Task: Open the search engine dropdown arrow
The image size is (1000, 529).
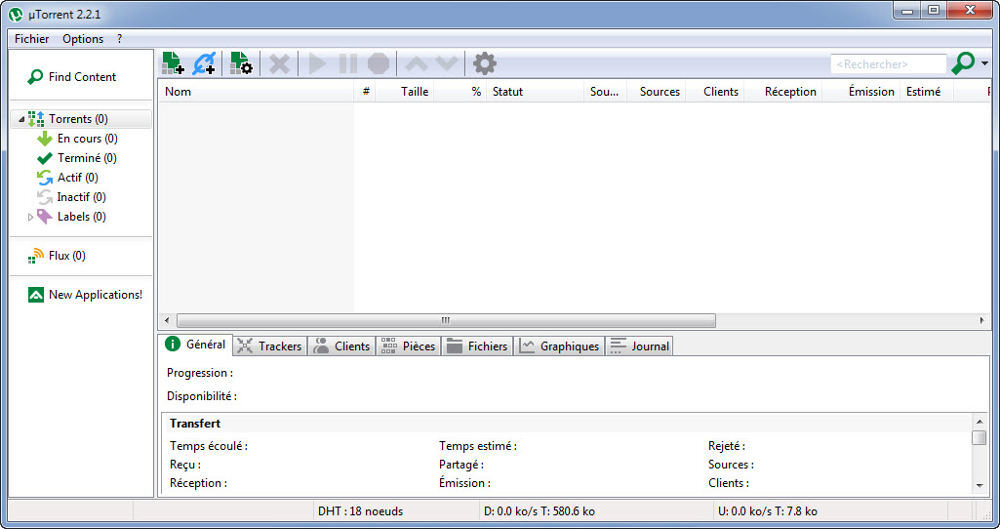Action: [985, 64]
